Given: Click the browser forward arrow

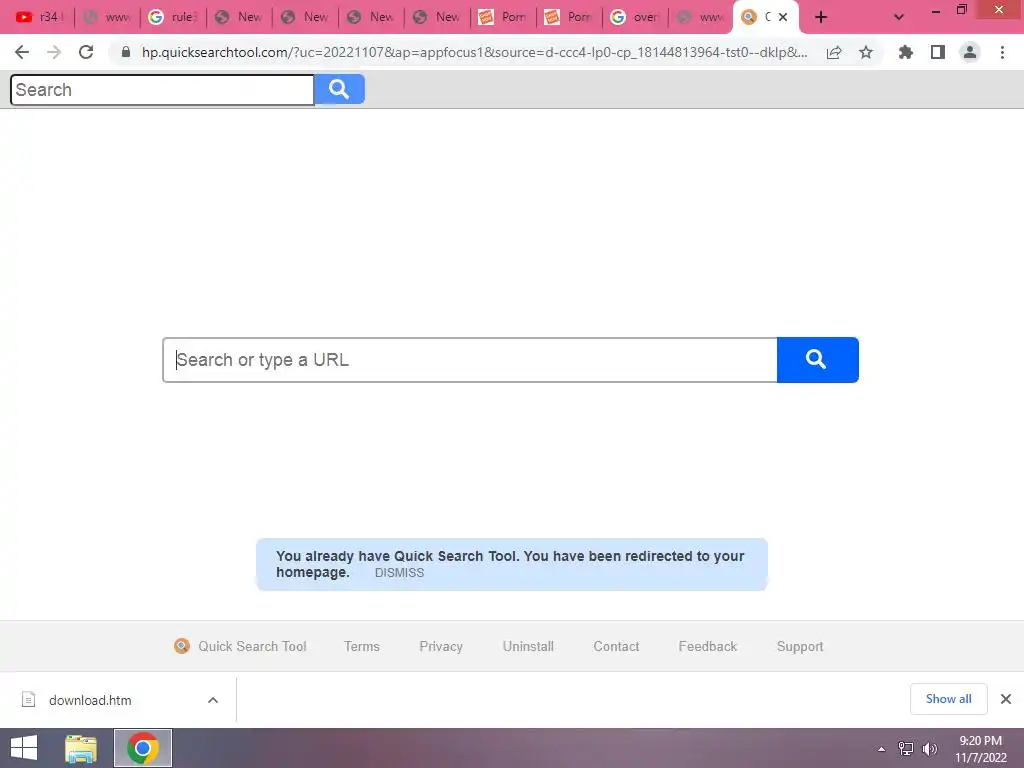Looking at the screenshot, I should [x=54, y=52].
